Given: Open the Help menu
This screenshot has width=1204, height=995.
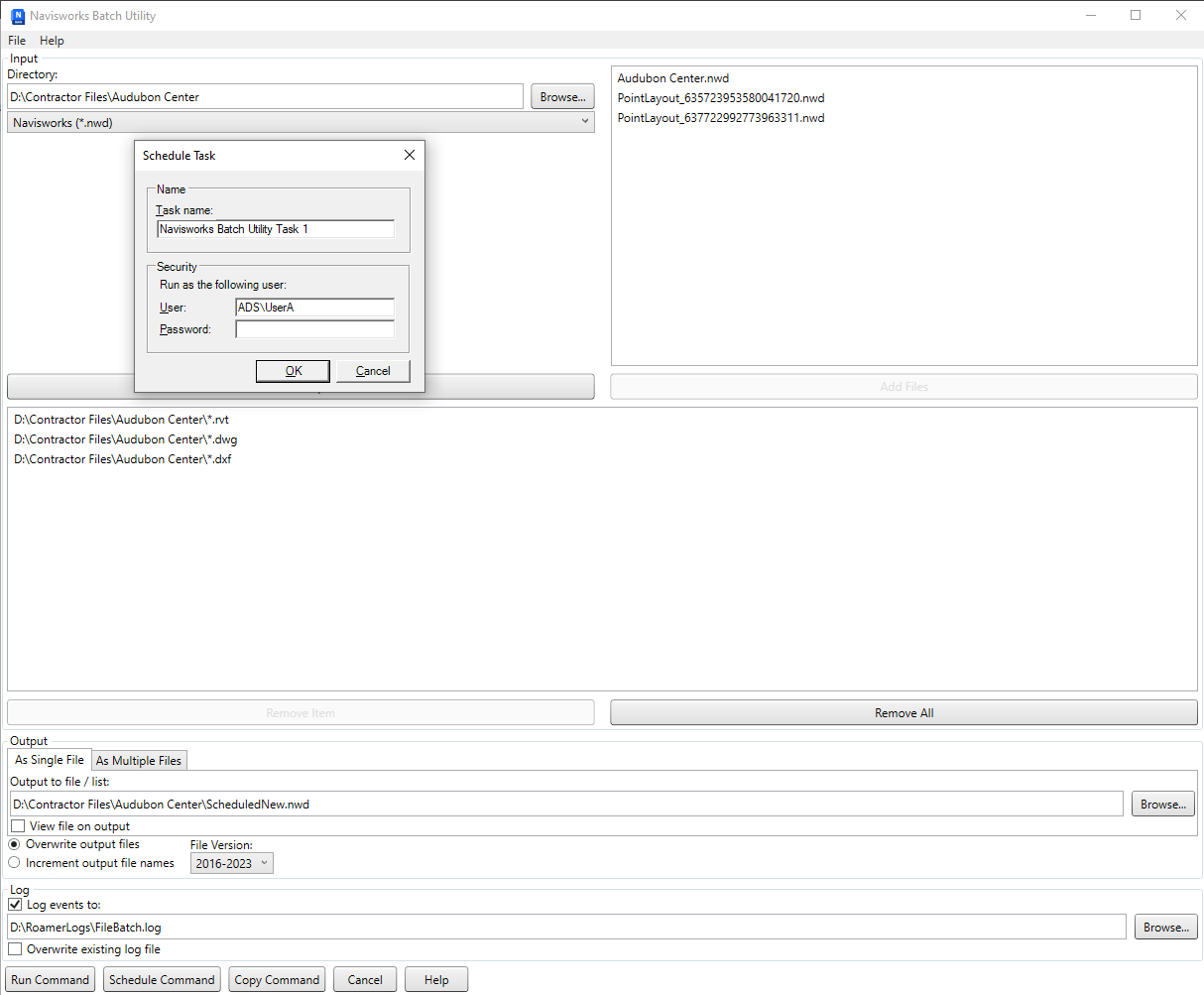Looking at the screenshot, I should tap(52, 41).
